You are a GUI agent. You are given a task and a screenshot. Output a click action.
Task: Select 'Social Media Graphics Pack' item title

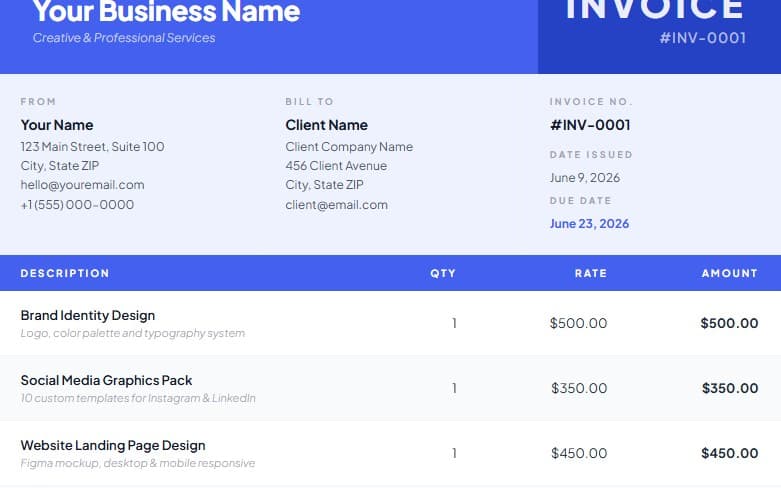click(x=106, y=380)
